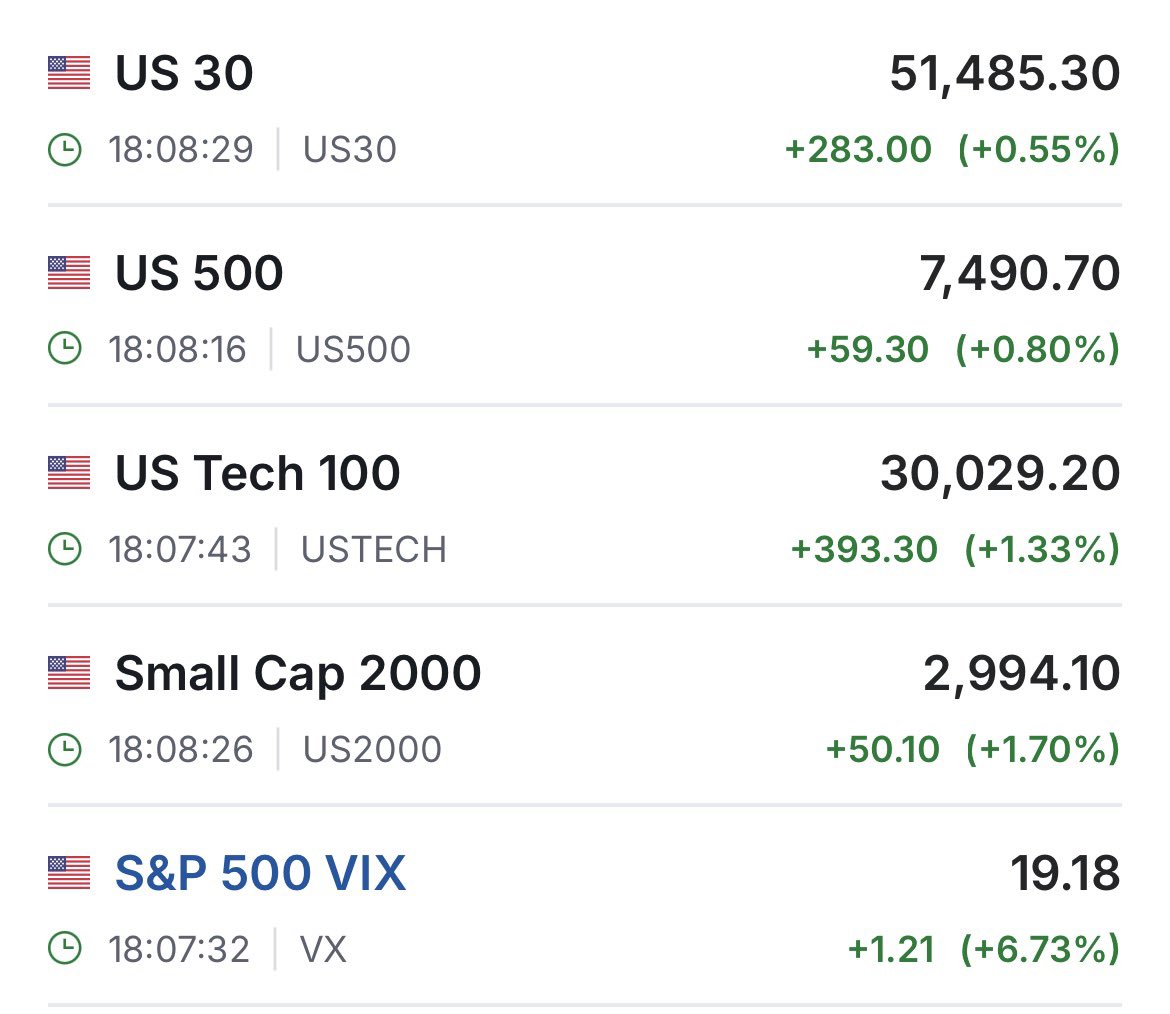Viewport: 1170px width, 1014px height.
Task: Open the US Tech 100 title
Action: (x=257, y=473)
